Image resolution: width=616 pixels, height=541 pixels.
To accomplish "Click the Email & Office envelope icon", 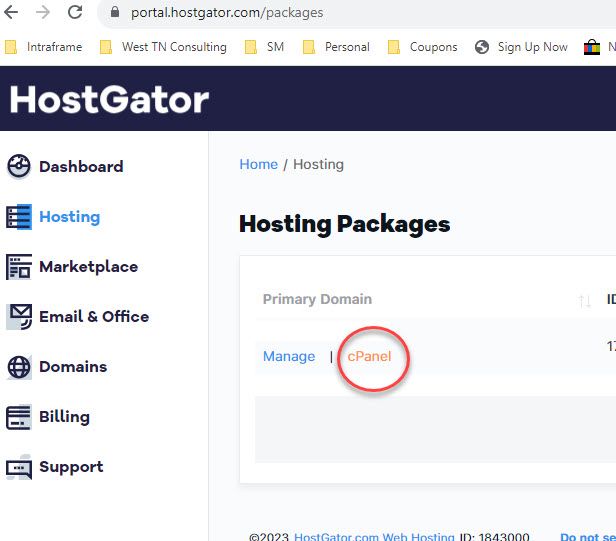I will click(18, 317).
